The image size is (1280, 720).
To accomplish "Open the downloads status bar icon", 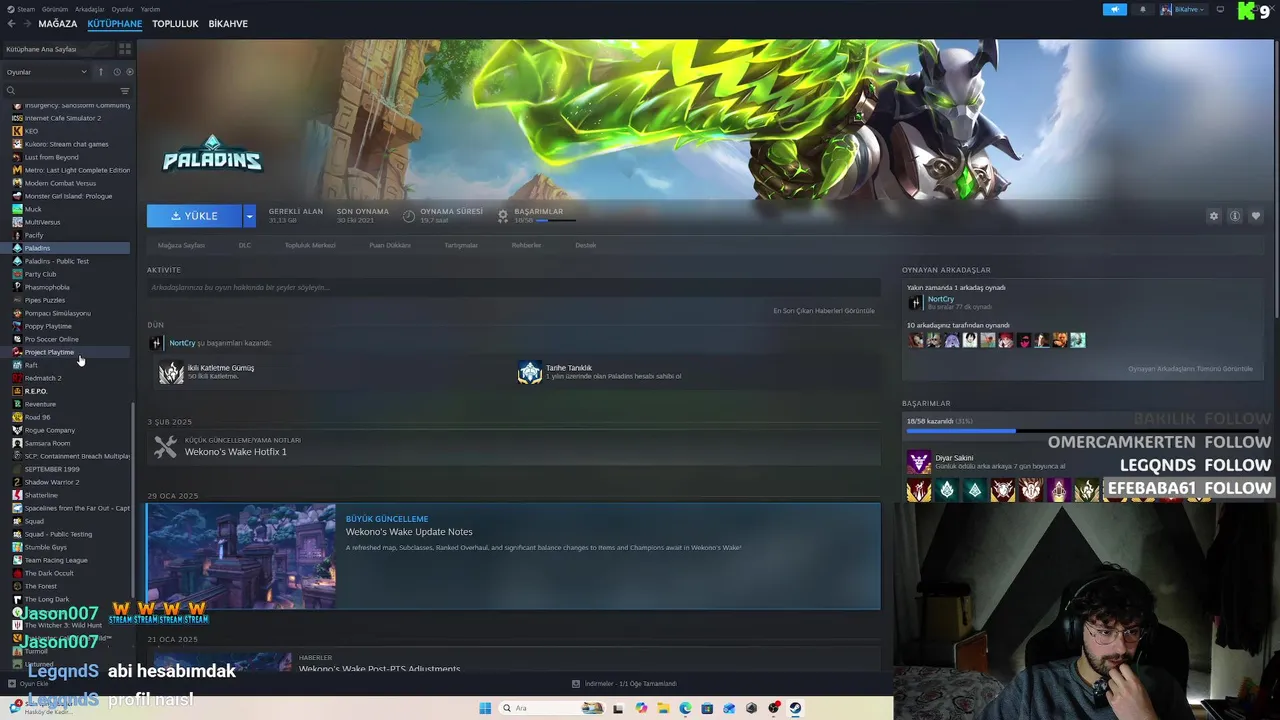I will pos(576,684).
